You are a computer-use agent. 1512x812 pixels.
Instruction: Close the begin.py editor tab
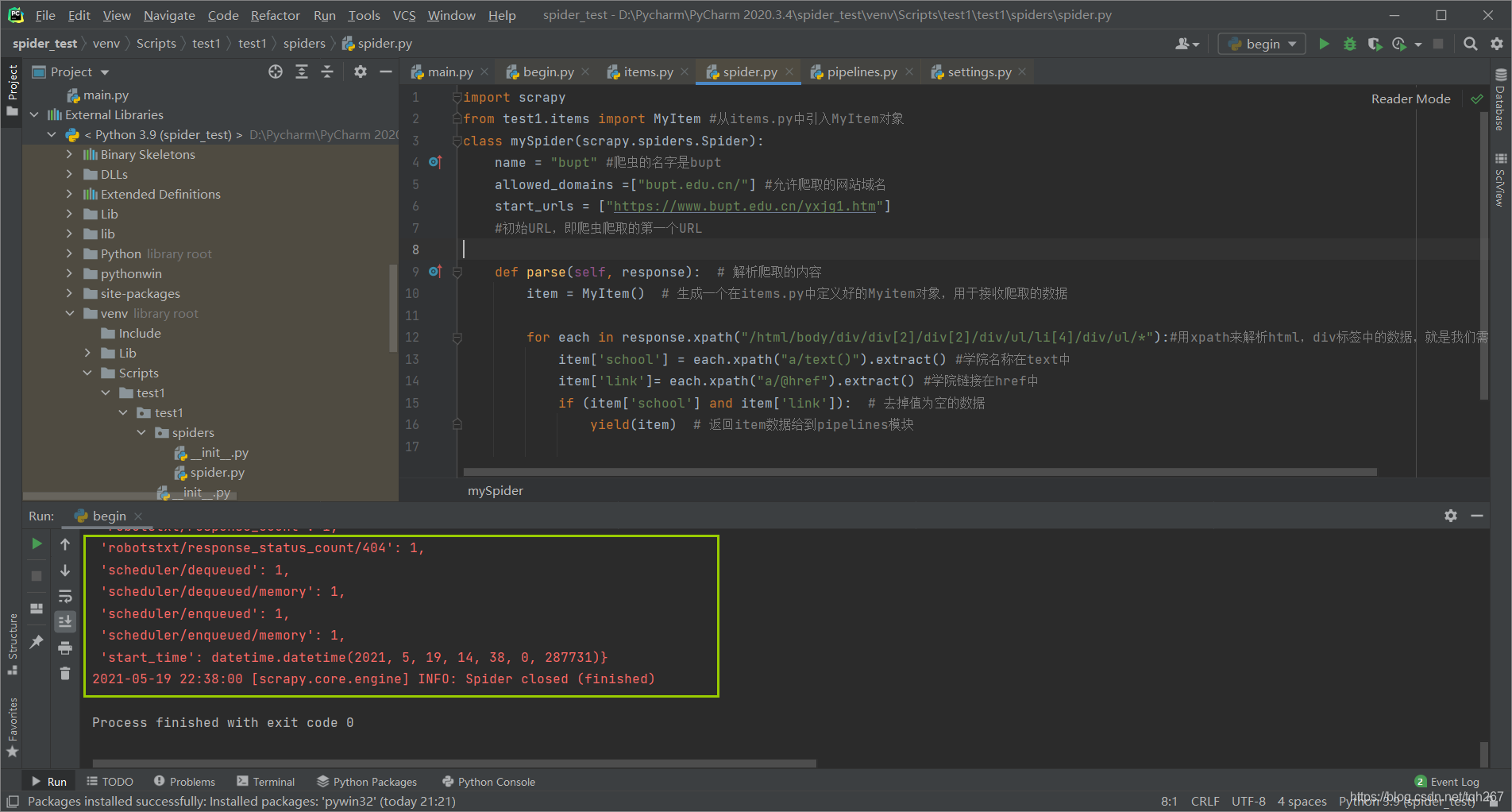tap(585, 72)
